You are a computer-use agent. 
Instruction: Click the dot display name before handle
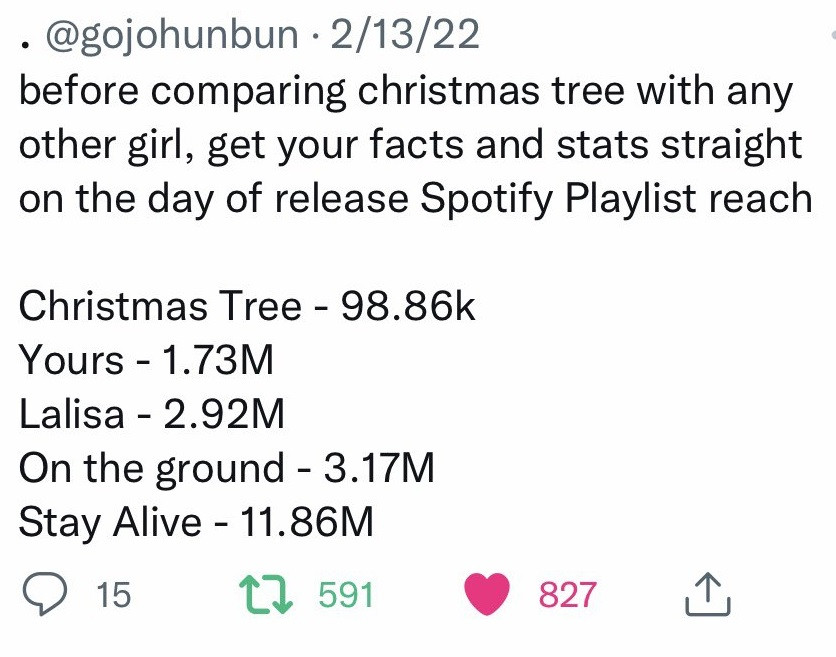pyautogui.click(x=24, y=46)
